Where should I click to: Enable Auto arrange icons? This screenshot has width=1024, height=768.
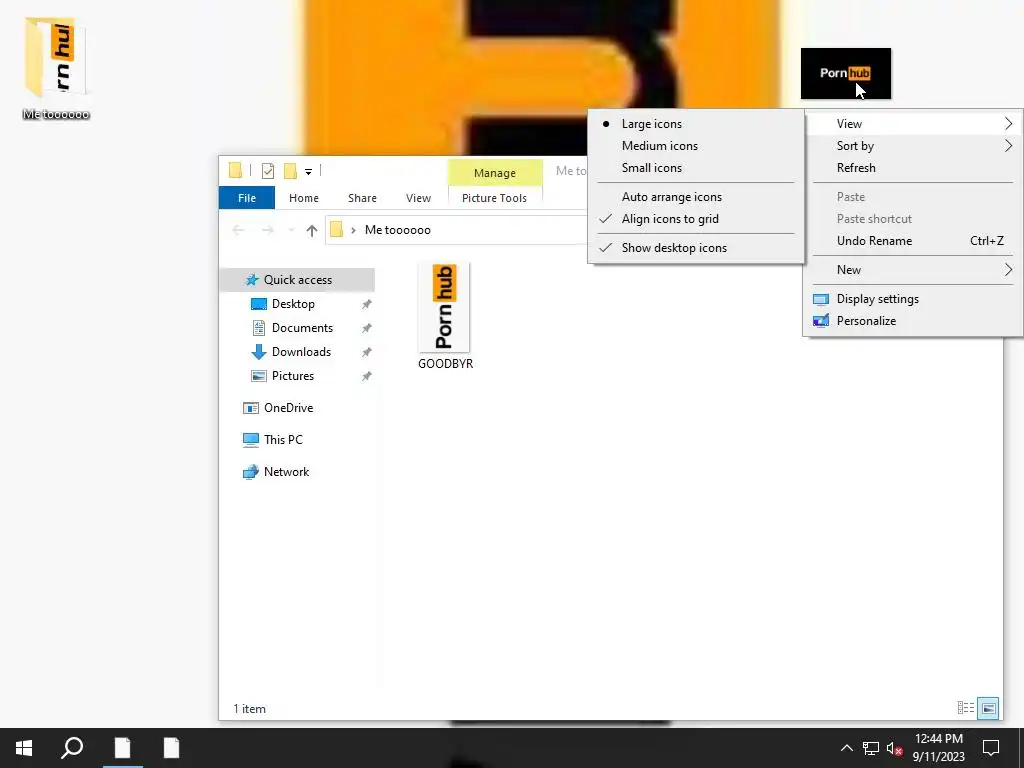(x=696, y=197)
